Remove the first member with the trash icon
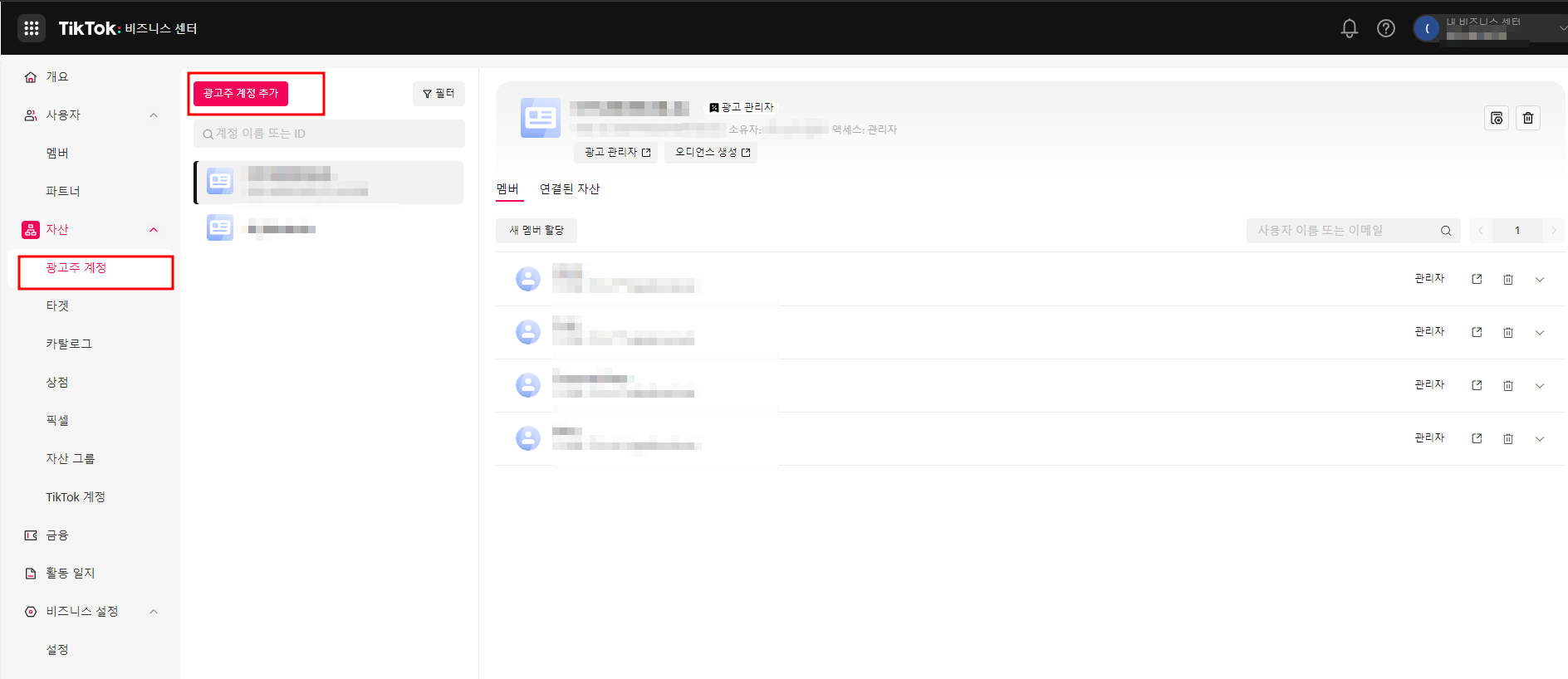 click(1508, 280)
